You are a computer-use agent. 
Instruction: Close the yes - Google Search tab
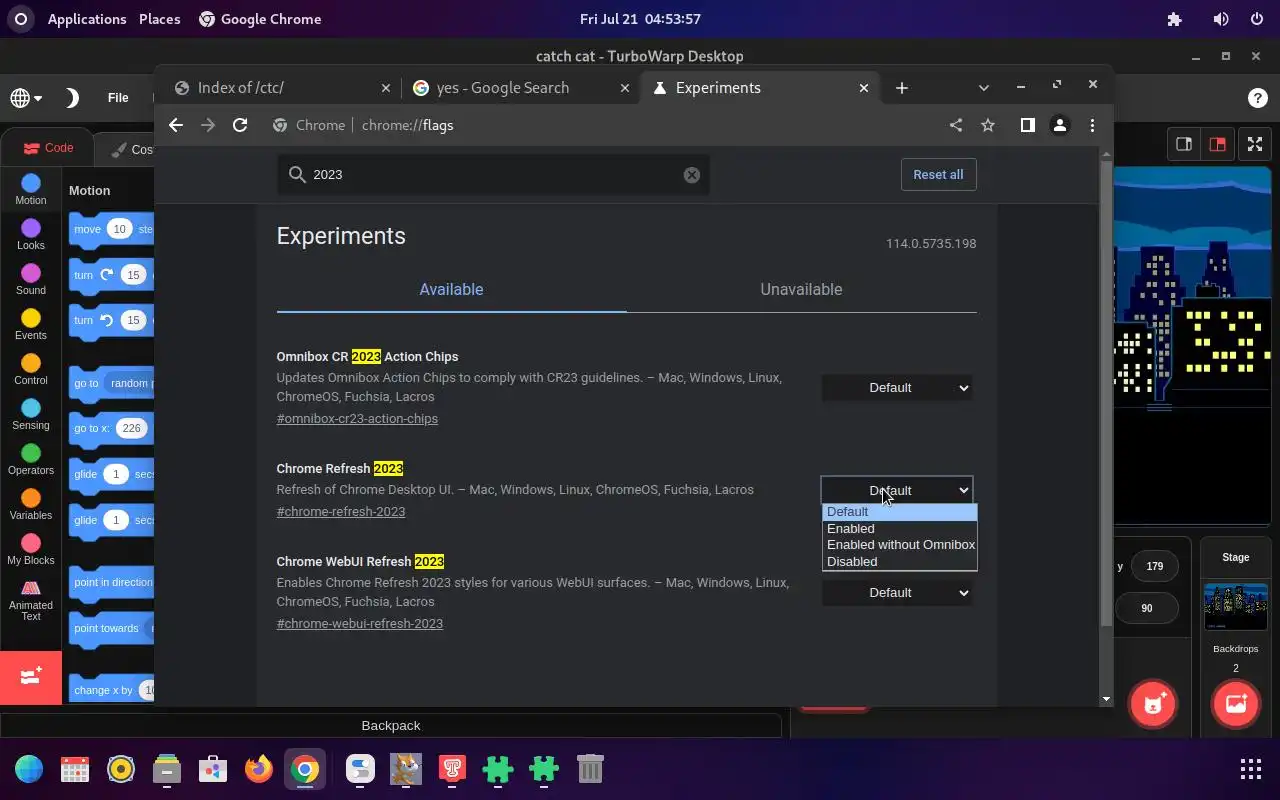[x=625, y=88]
